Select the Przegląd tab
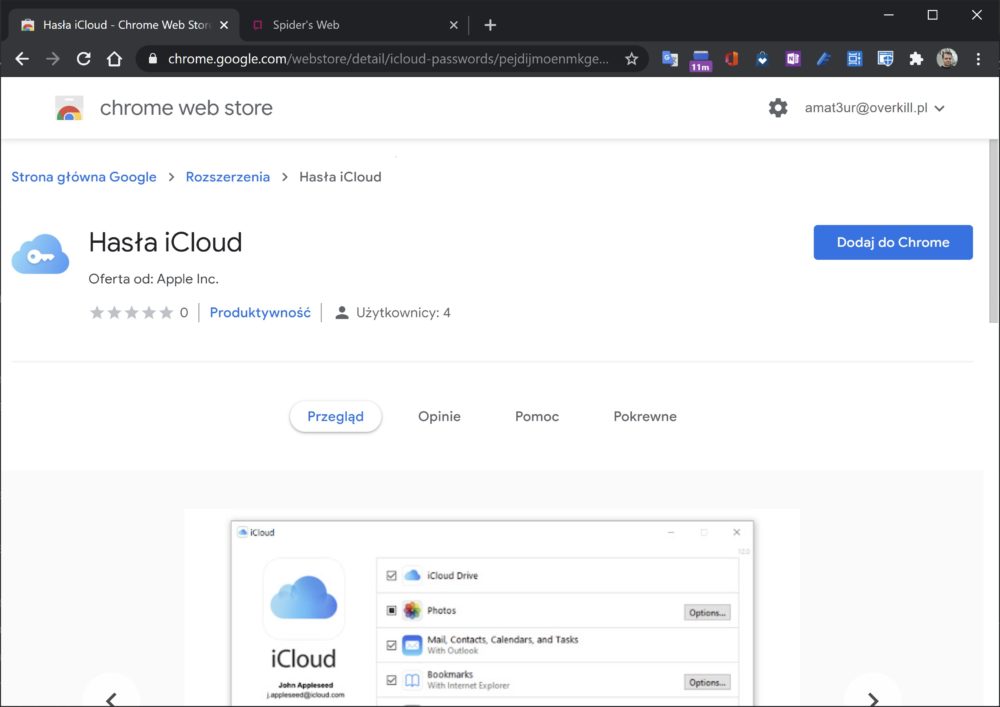The width and height of the screenshot is (1000, 707). click(x=335, y=416)
